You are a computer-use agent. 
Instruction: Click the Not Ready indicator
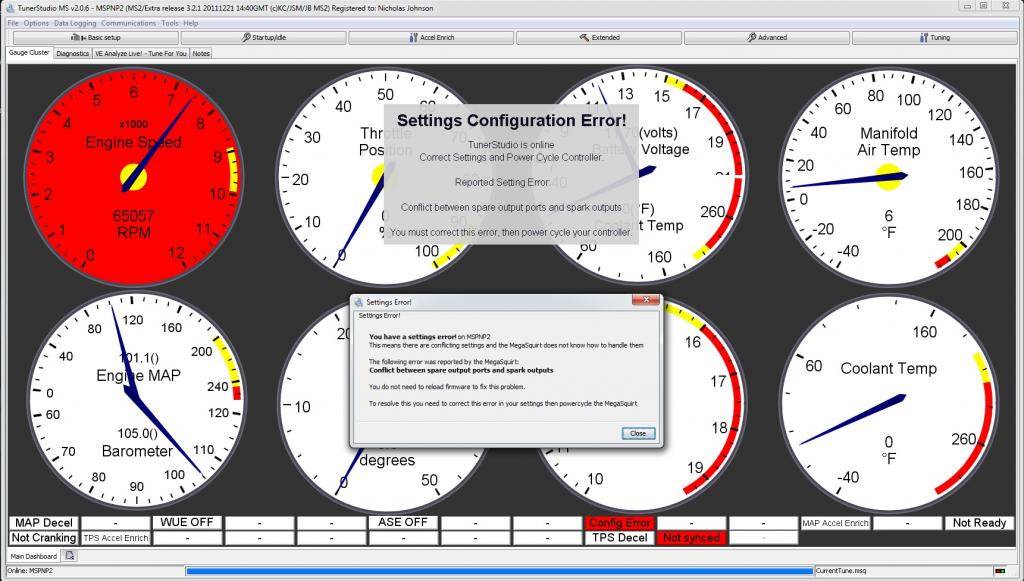(x=979, y=523)
